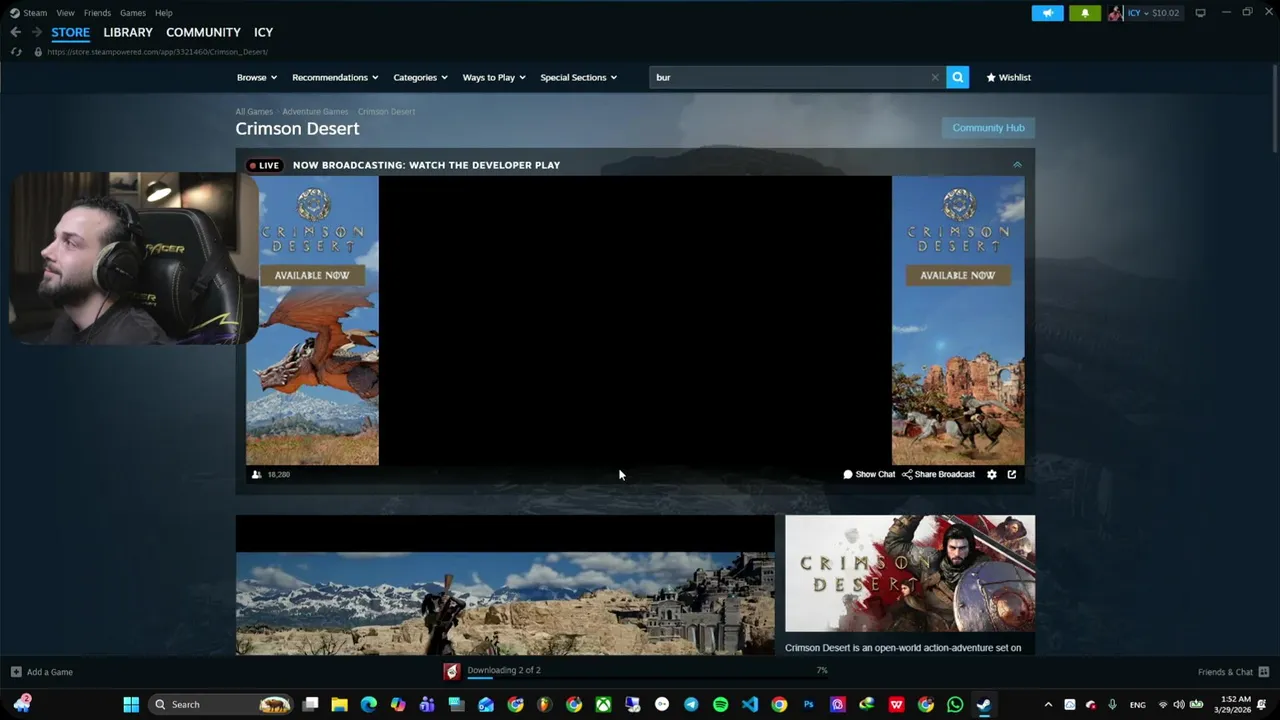Click the left Crimson Desert Available Now banner

pos(312,320)
